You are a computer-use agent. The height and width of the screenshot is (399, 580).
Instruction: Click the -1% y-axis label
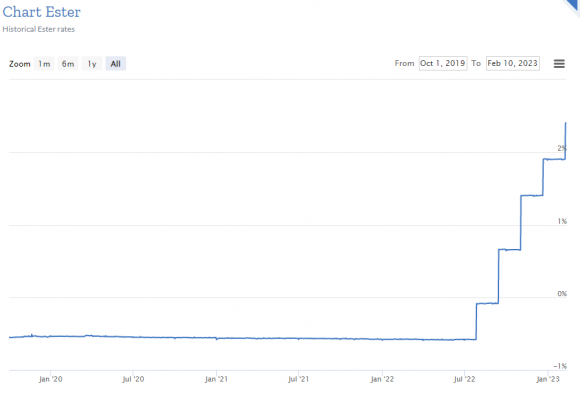click(x=560, y=366)
